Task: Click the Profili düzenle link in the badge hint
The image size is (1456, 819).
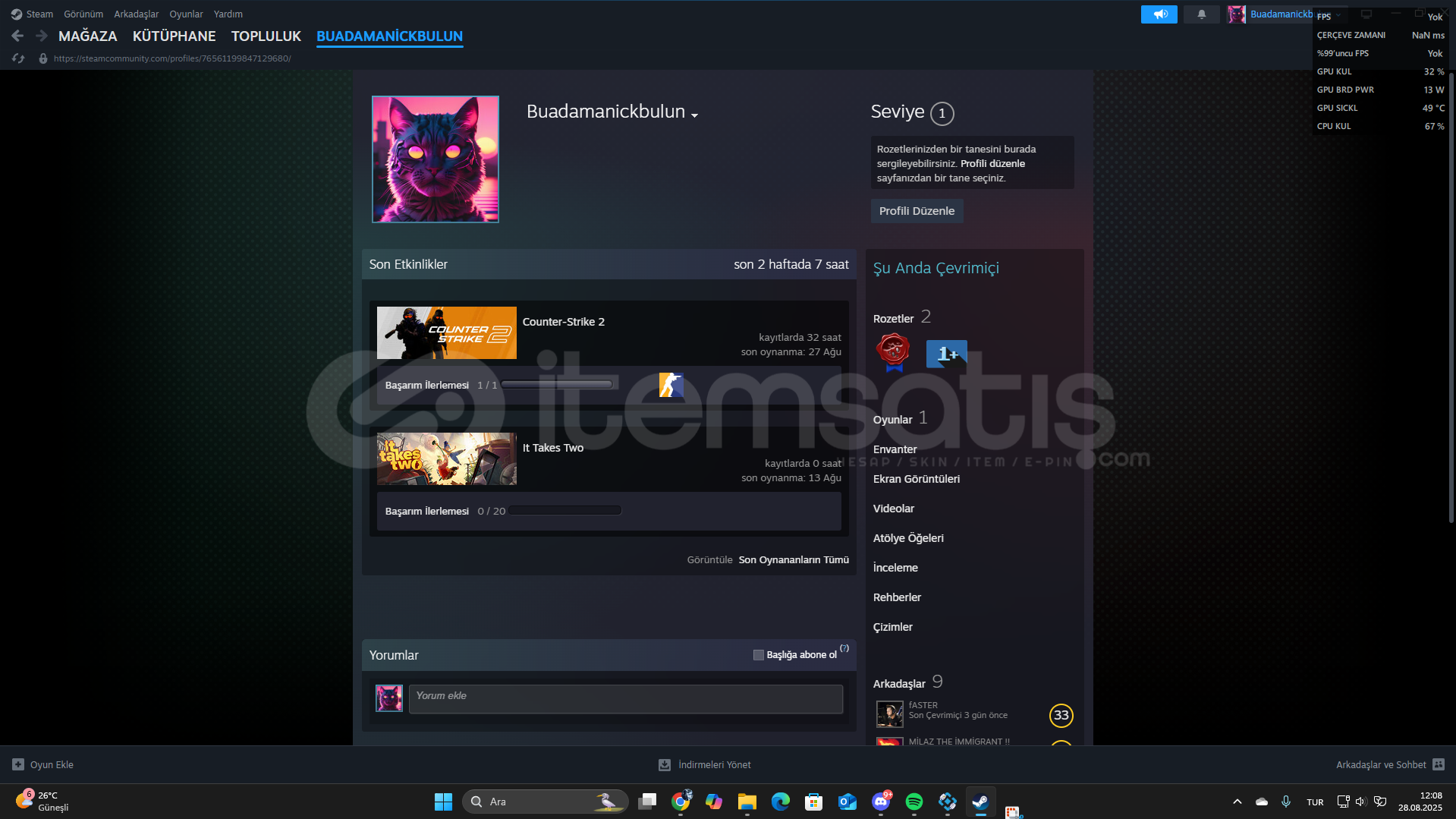Action: pos(992,163)
